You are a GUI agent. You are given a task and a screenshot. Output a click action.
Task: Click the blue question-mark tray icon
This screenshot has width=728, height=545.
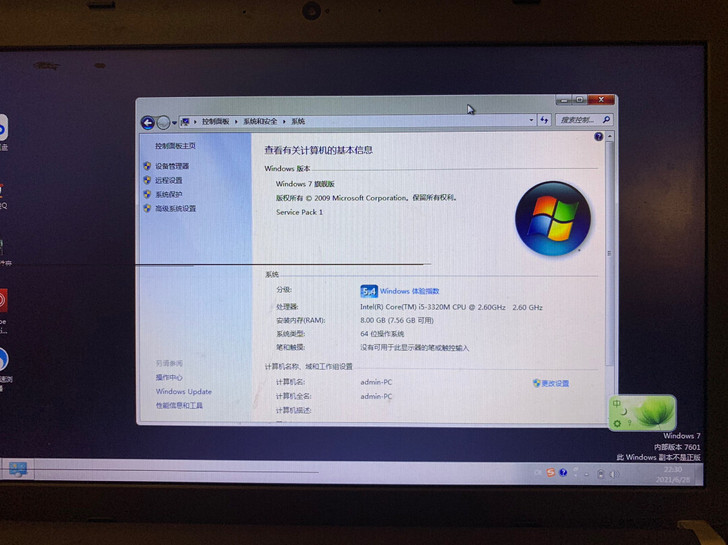click(563, 473)
